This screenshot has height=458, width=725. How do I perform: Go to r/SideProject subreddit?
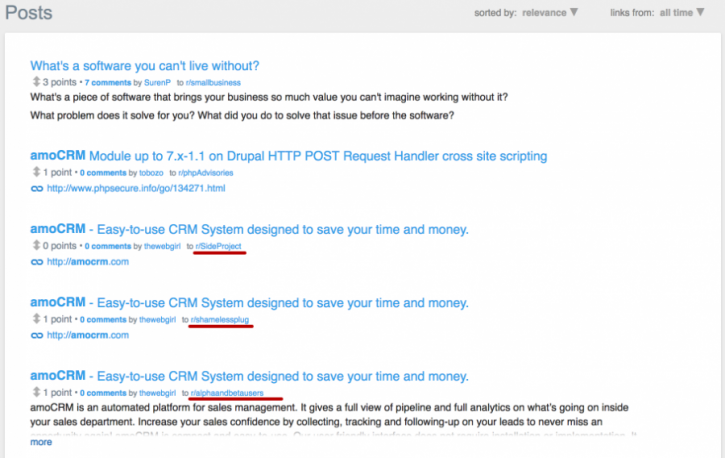tap(218, 246)
